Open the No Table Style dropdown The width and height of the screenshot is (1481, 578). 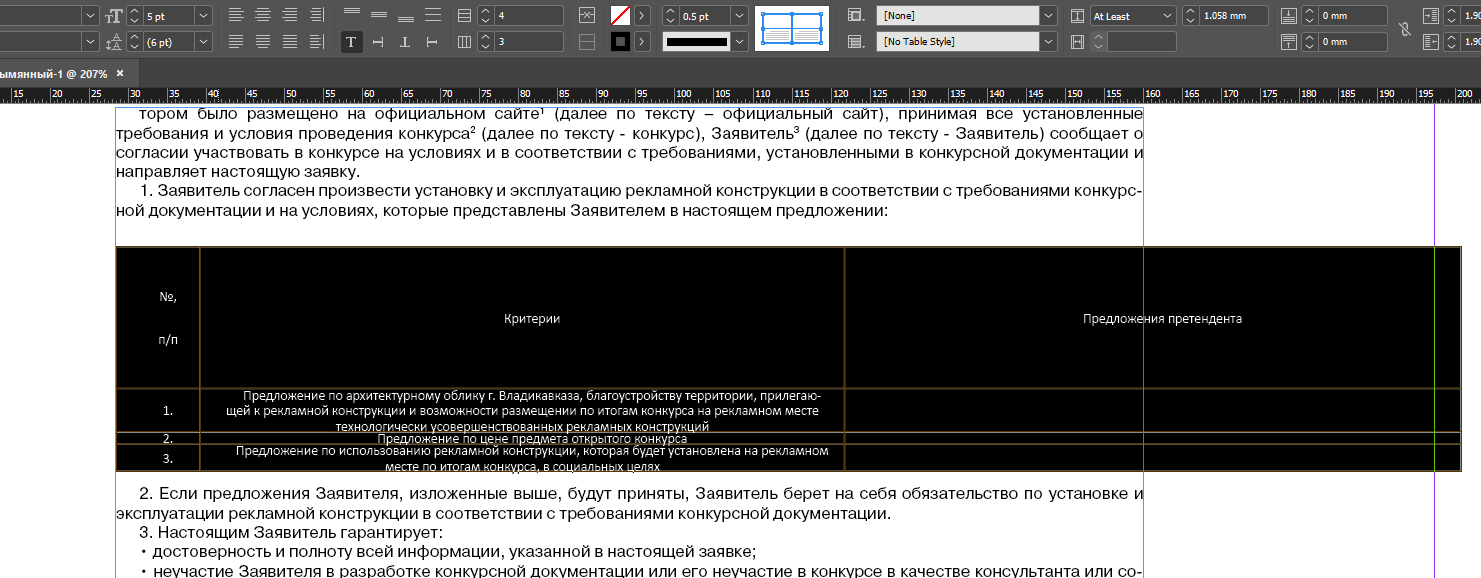coord(1047,42)
